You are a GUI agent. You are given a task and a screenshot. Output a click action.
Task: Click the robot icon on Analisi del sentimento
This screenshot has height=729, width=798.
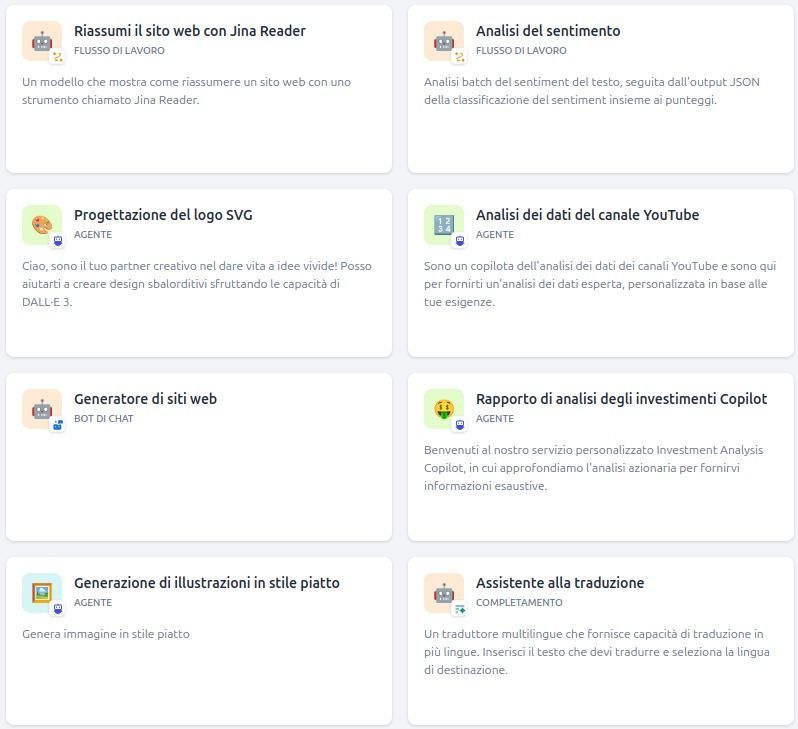tap(443, 41)
